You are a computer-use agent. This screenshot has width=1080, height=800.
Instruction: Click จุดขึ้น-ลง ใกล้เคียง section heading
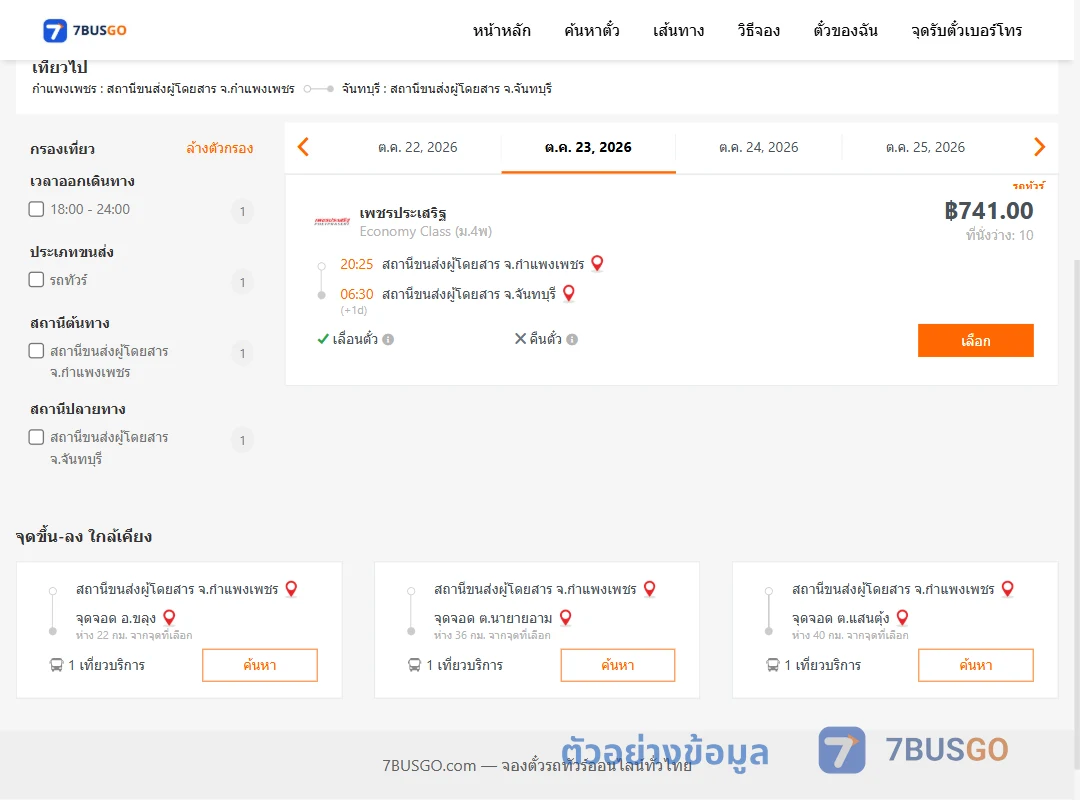84,536
